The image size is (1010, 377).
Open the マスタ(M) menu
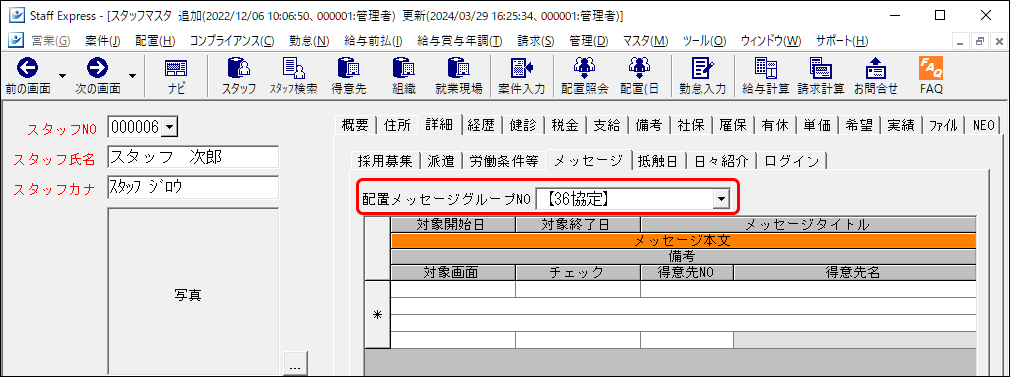[x=645, y=41]
